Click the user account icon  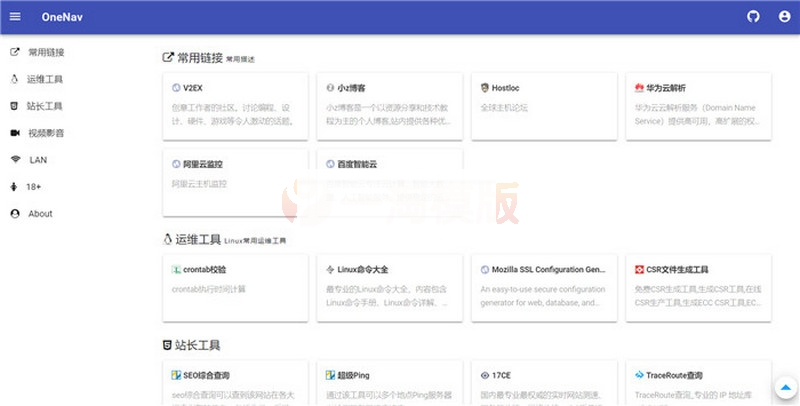pyautogui.click(x=783, y=17)
